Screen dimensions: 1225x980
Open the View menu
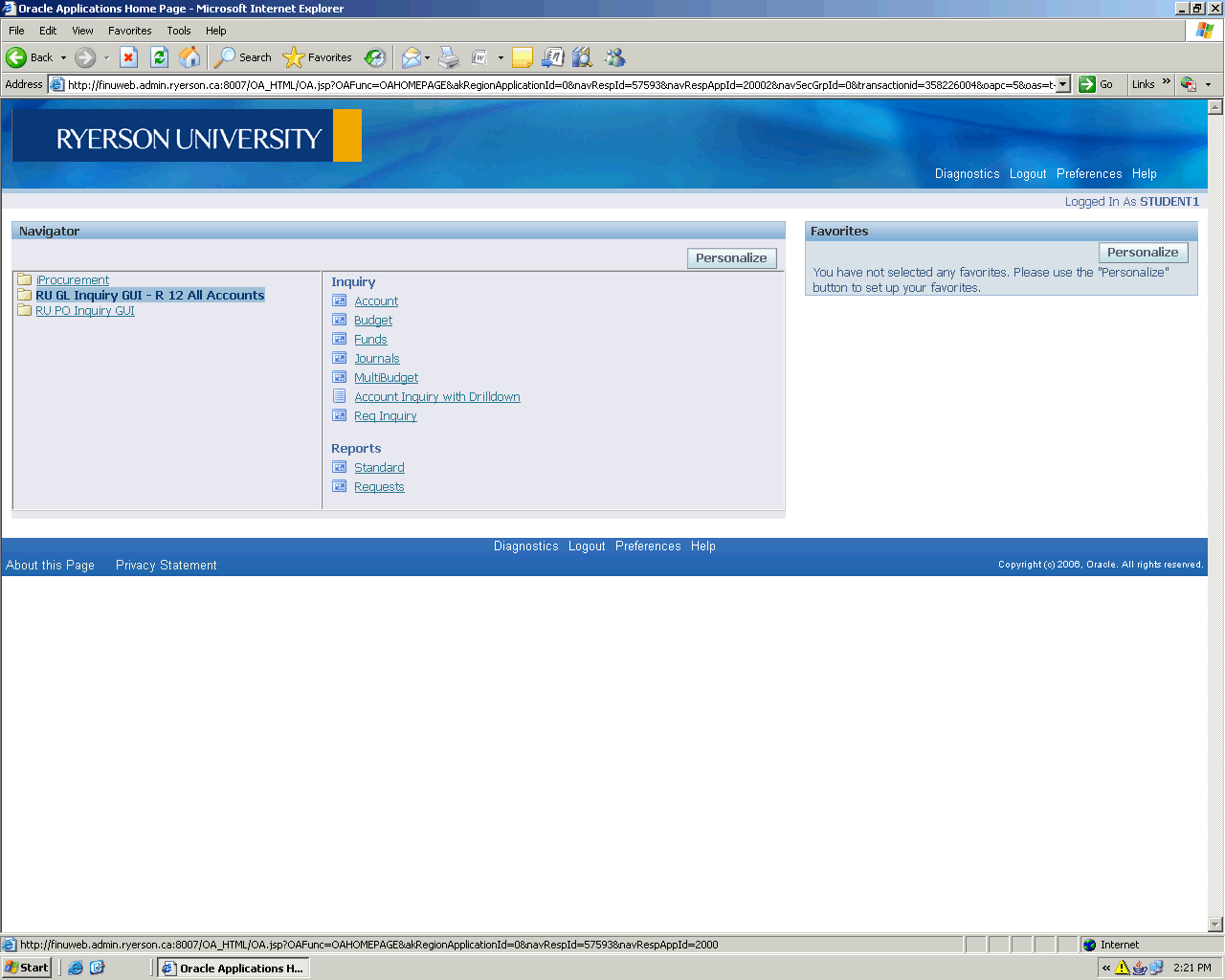coord(83,31)
